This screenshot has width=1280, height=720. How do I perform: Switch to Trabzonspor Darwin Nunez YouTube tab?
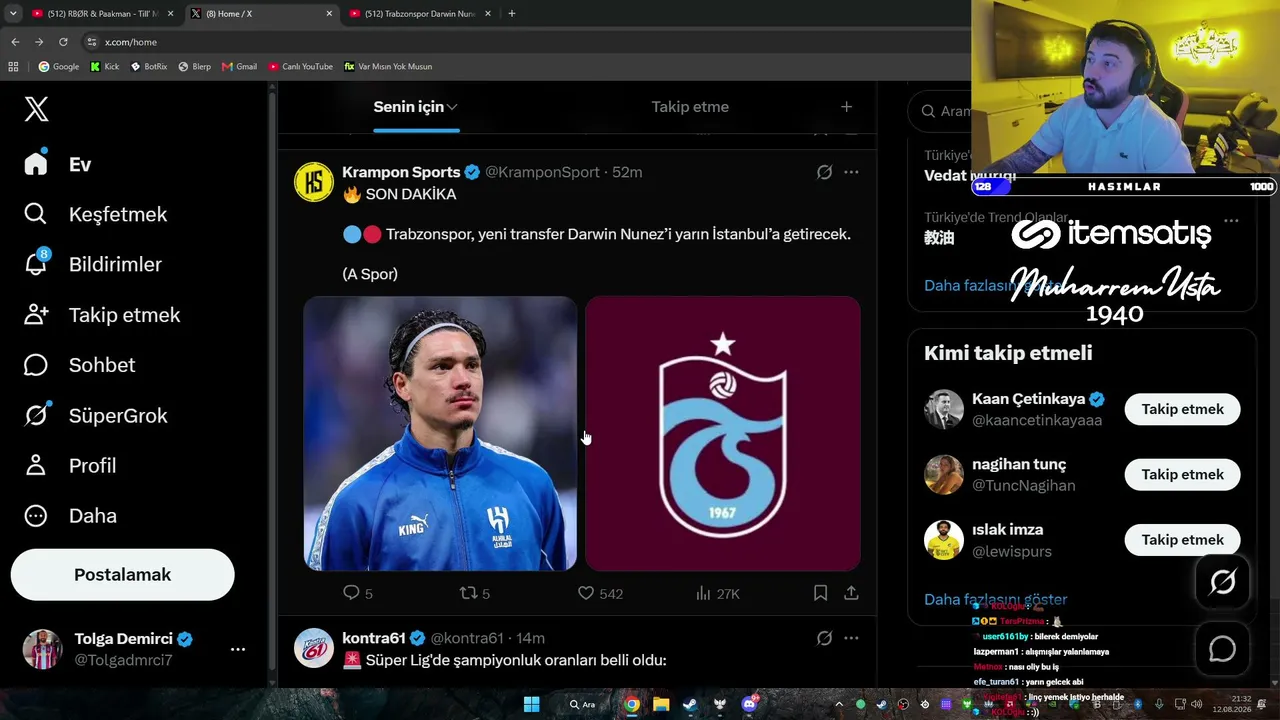tap(419, 14)
